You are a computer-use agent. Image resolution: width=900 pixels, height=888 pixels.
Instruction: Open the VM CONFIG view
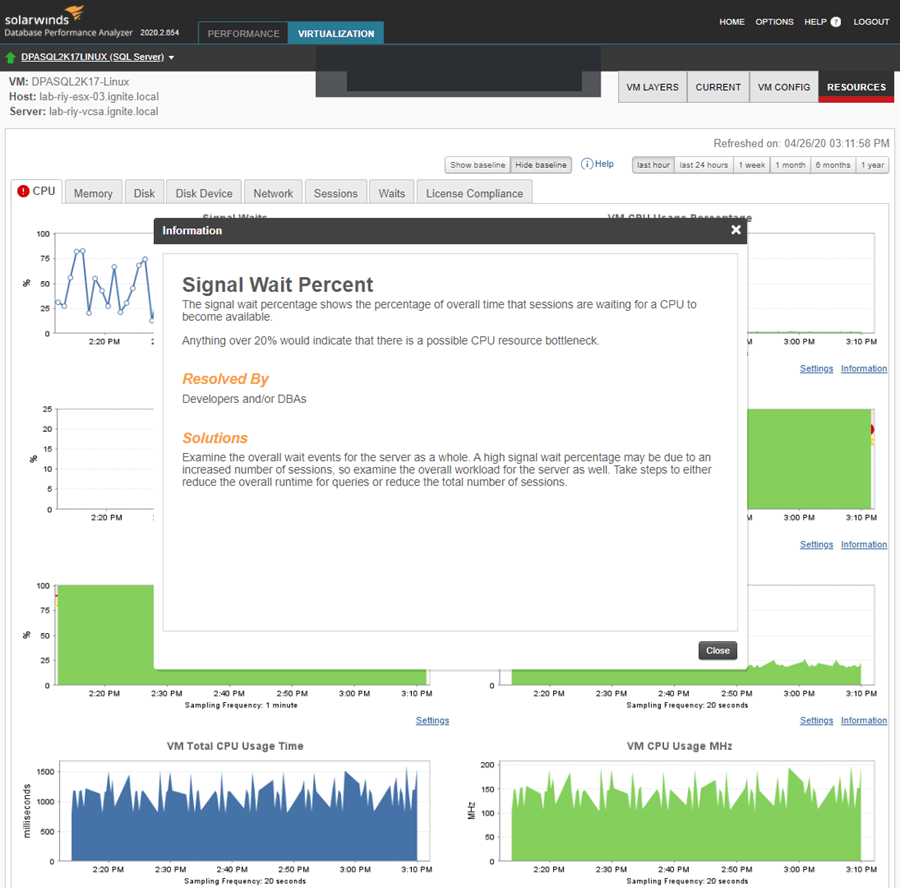pos(783,87)
